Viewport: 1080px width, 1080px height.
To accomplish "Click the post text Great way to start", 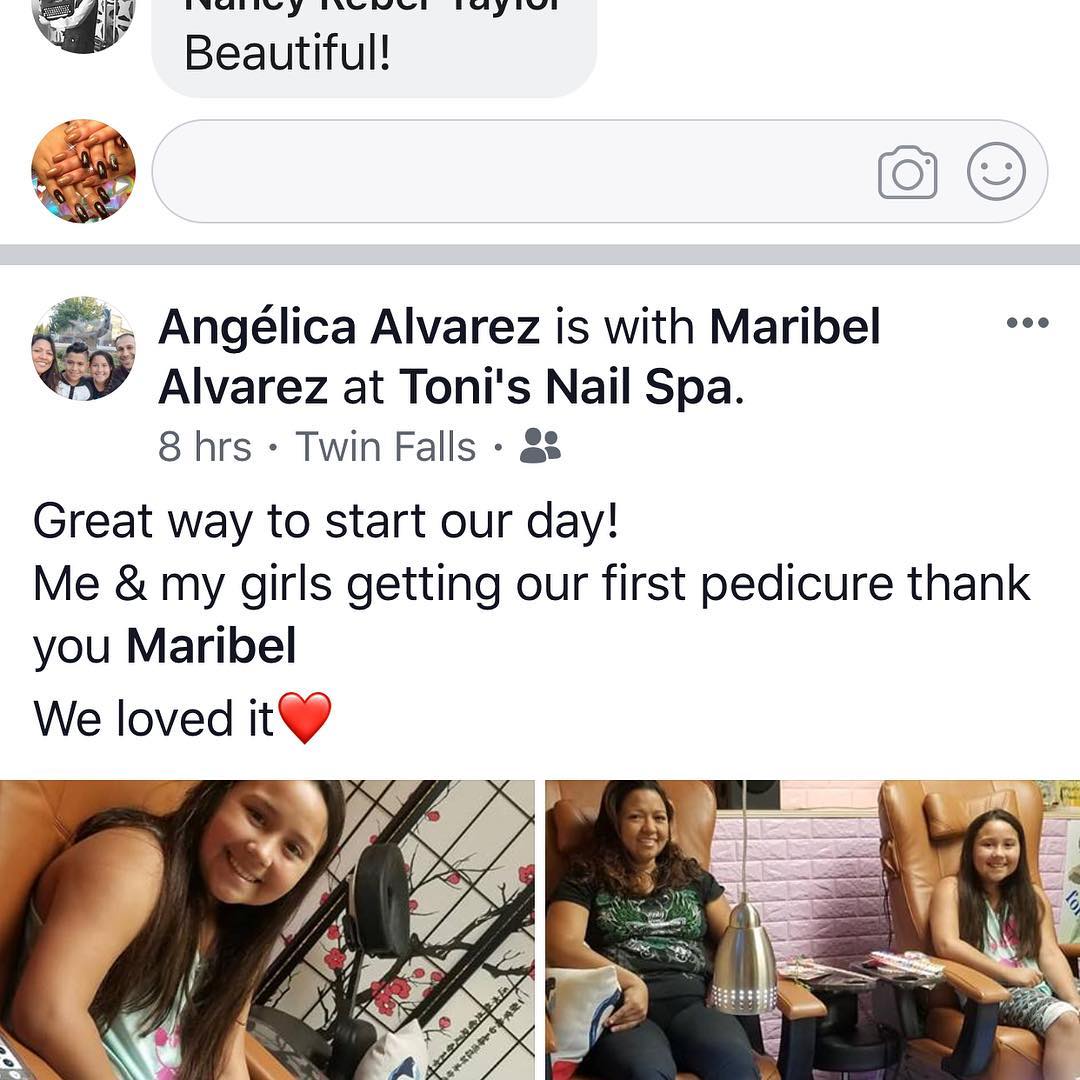I will (326, 521).
